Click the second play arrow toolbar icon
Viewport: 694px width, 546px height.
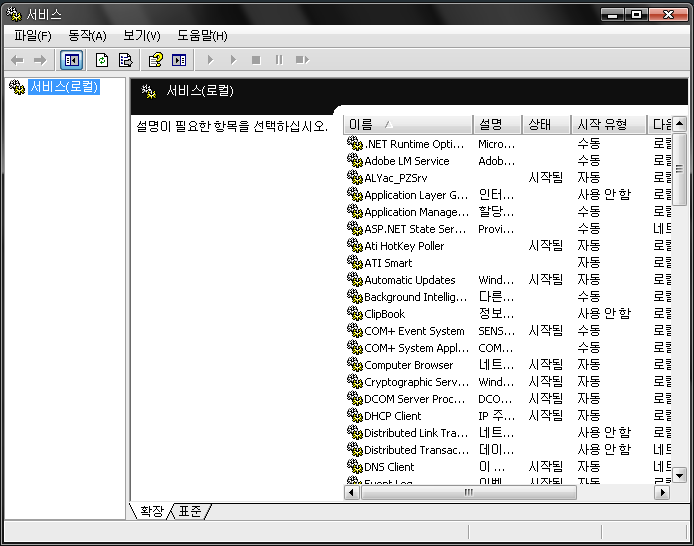coord(234,60)
